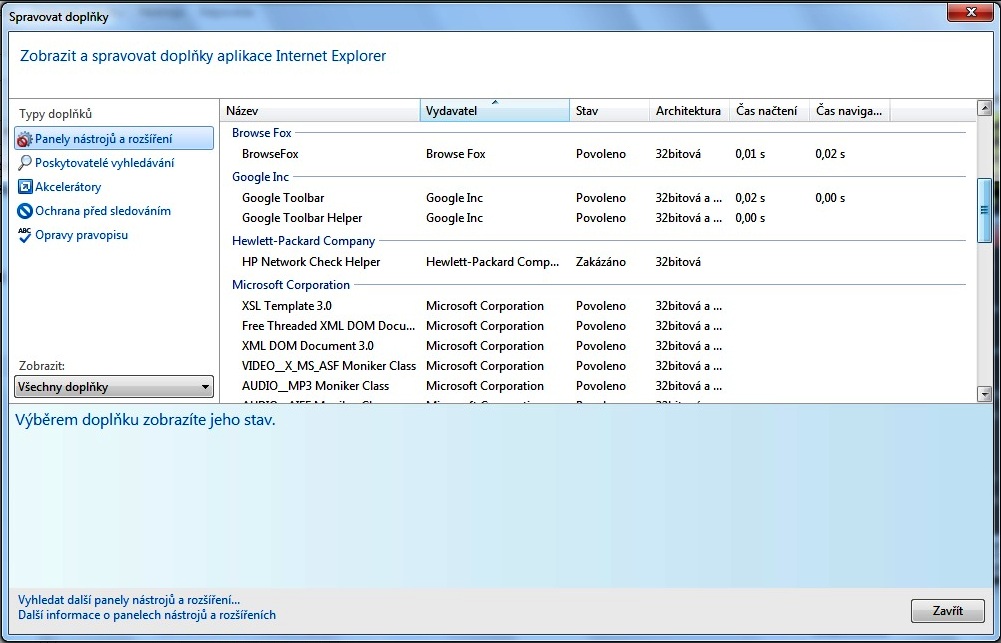The height and width of the screenshot is (643, 1001).
Task: Select Ochrana před sledováním category
Action: pos(102,211)
